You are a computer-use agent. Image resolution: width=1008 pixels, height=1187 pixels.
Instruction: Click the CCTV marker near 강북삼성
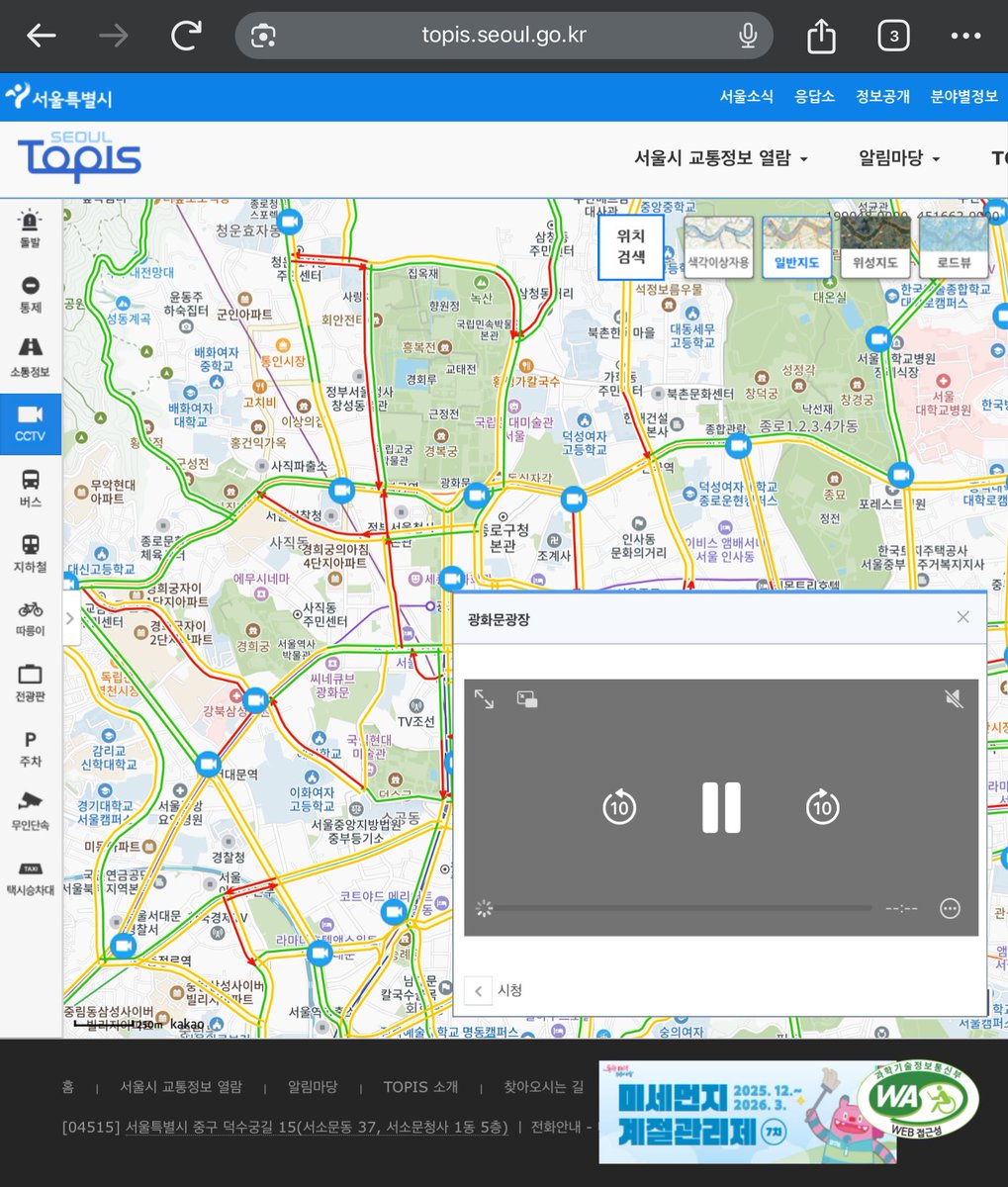pos(256,701)
